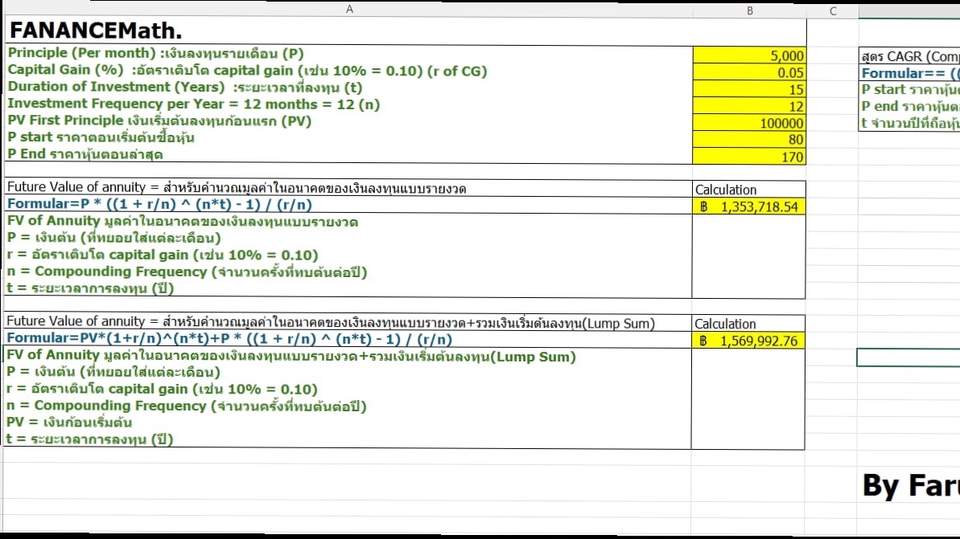Select the investment frequency value 12

click(749, 106)
